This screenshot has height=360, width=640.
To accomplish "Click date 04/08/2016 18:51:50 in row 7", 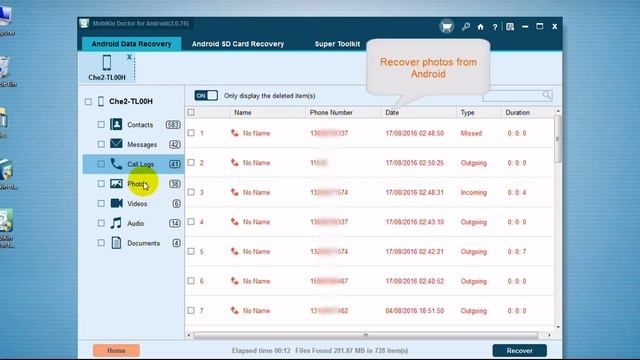I will pos(414,311).
